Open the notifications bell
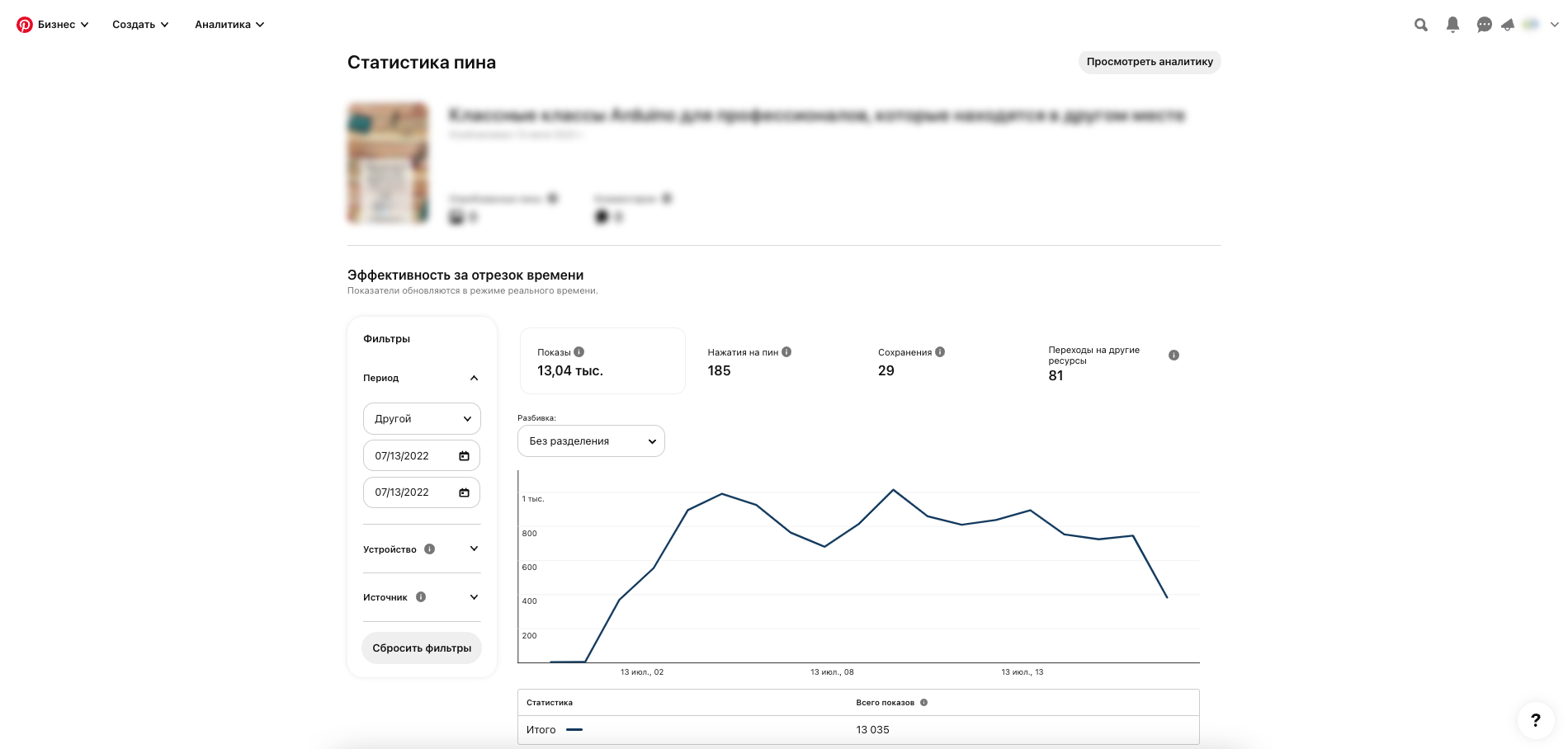Screen dimensions: 1568x749 [x=1453, y=25]
